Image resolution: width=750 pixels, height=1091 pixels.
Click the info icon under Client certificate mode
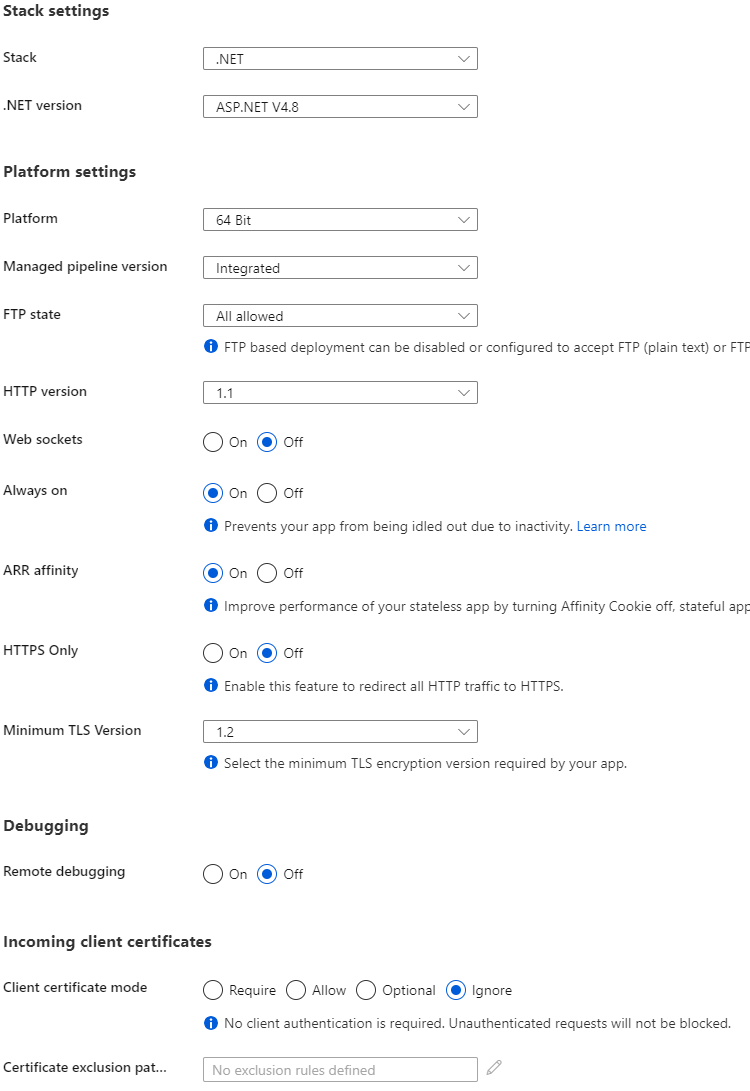211,1023
